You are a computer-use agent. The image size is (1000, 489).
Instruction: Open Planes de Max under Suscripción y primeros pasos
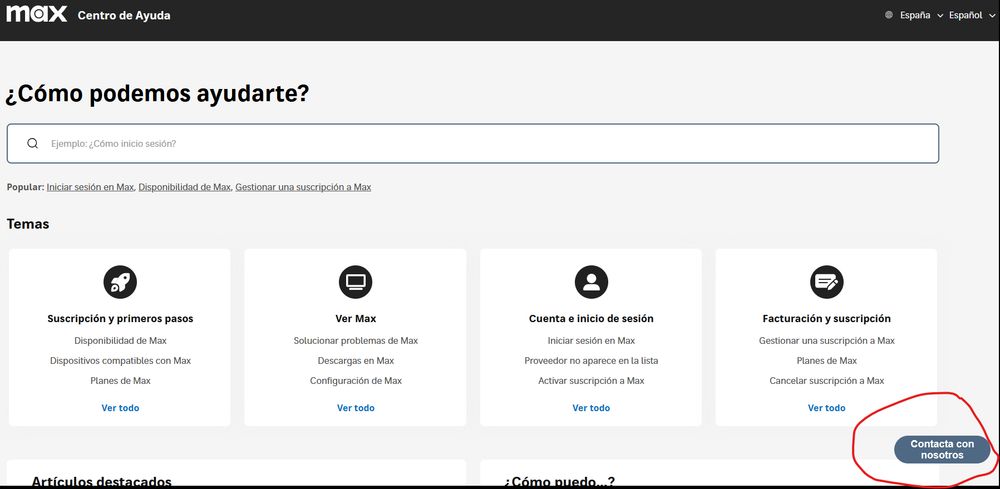click(x=120, y=381)
